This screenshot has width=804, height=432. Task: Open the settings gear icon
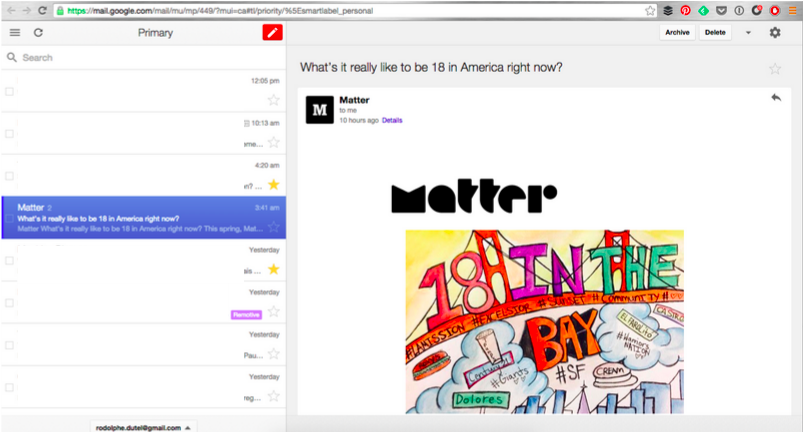(775, 33)
